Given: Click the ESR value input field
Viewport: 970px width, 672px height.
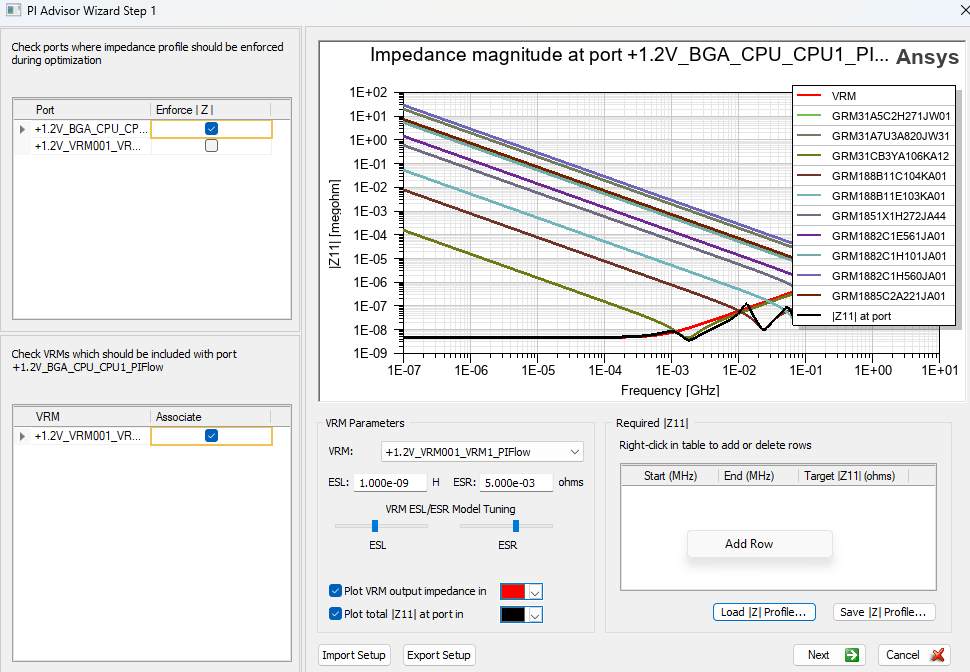Looking at the screenshot, I should (517, 482).
